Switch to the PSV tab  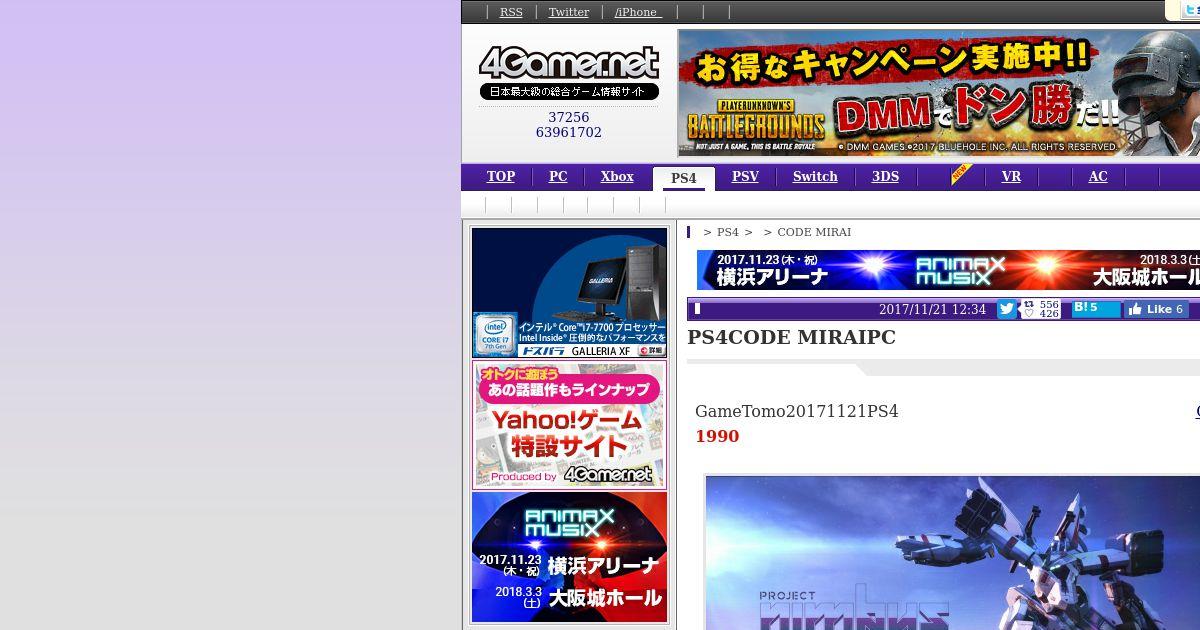pyautogui.click(x=745, y=176)
